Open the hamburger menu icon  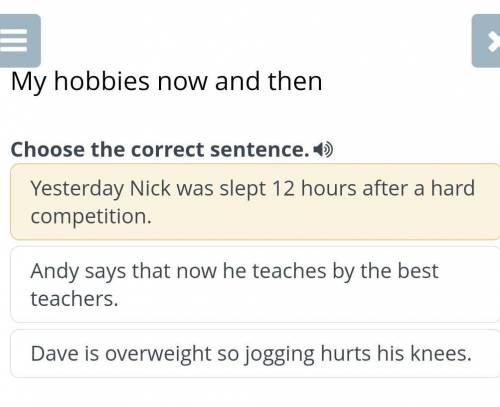click(x=19, y=41)
